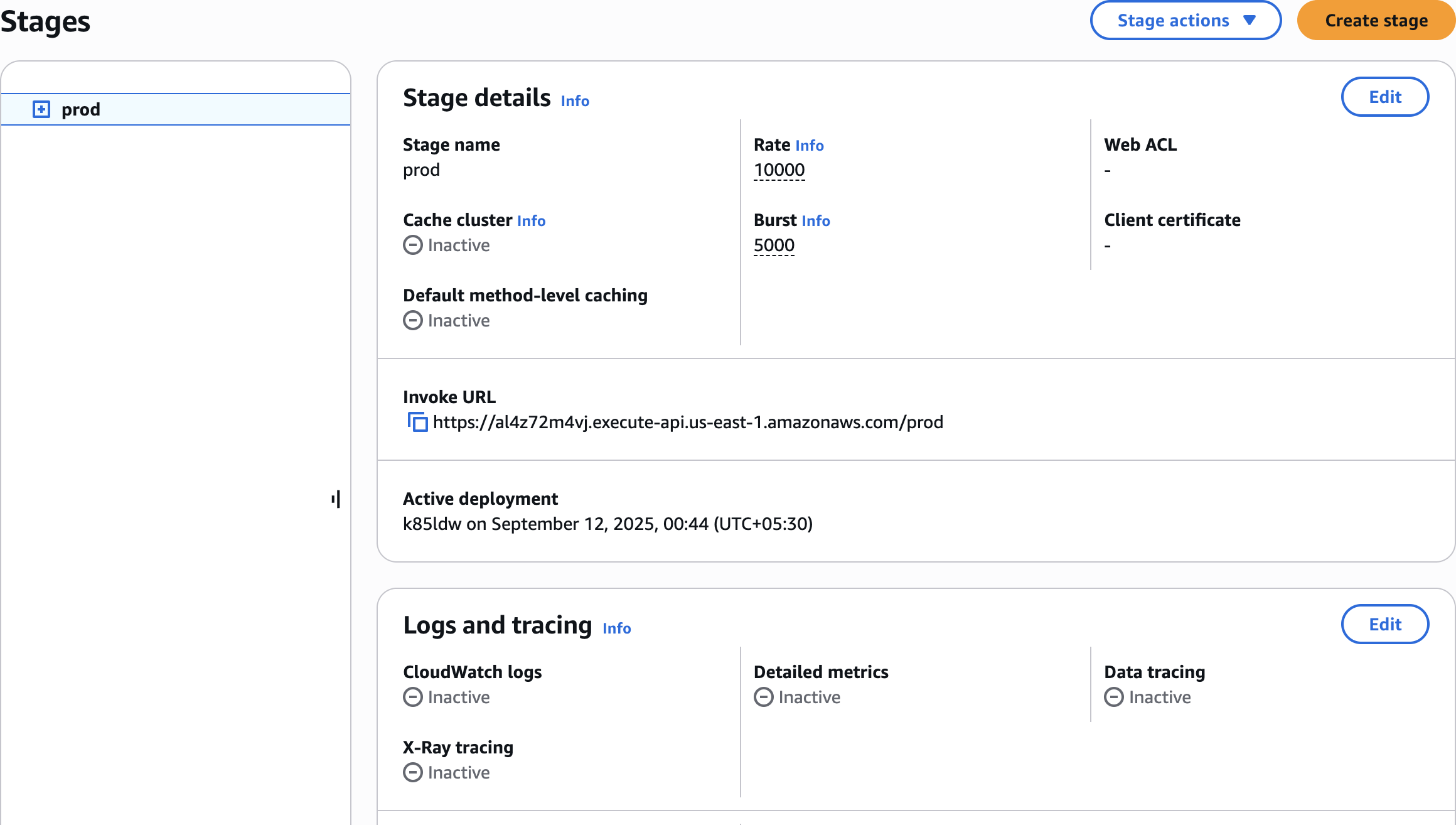Click the CloudWatch logs Inactive status icon
This screenshot has height=825, width=1456.
(412, 697)
